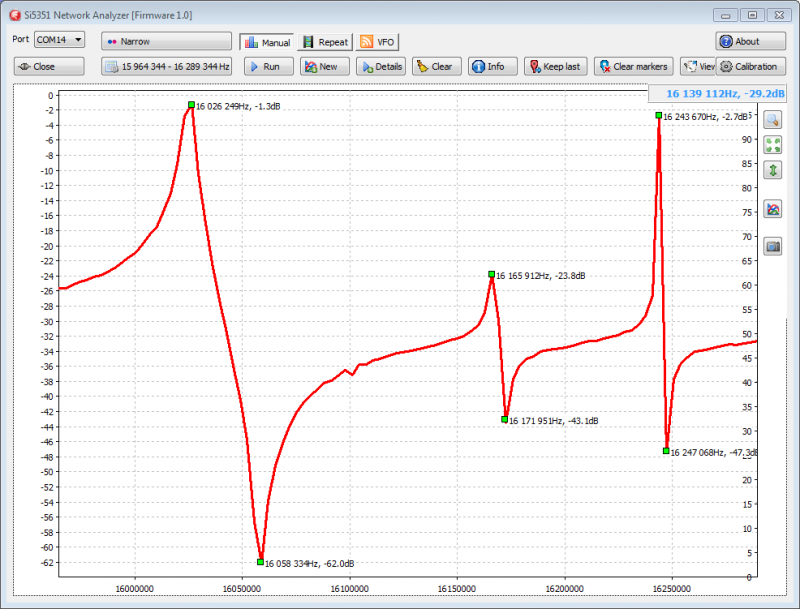
Task: Click the Narrow bandwidth selector
Action: pos(166,41)
